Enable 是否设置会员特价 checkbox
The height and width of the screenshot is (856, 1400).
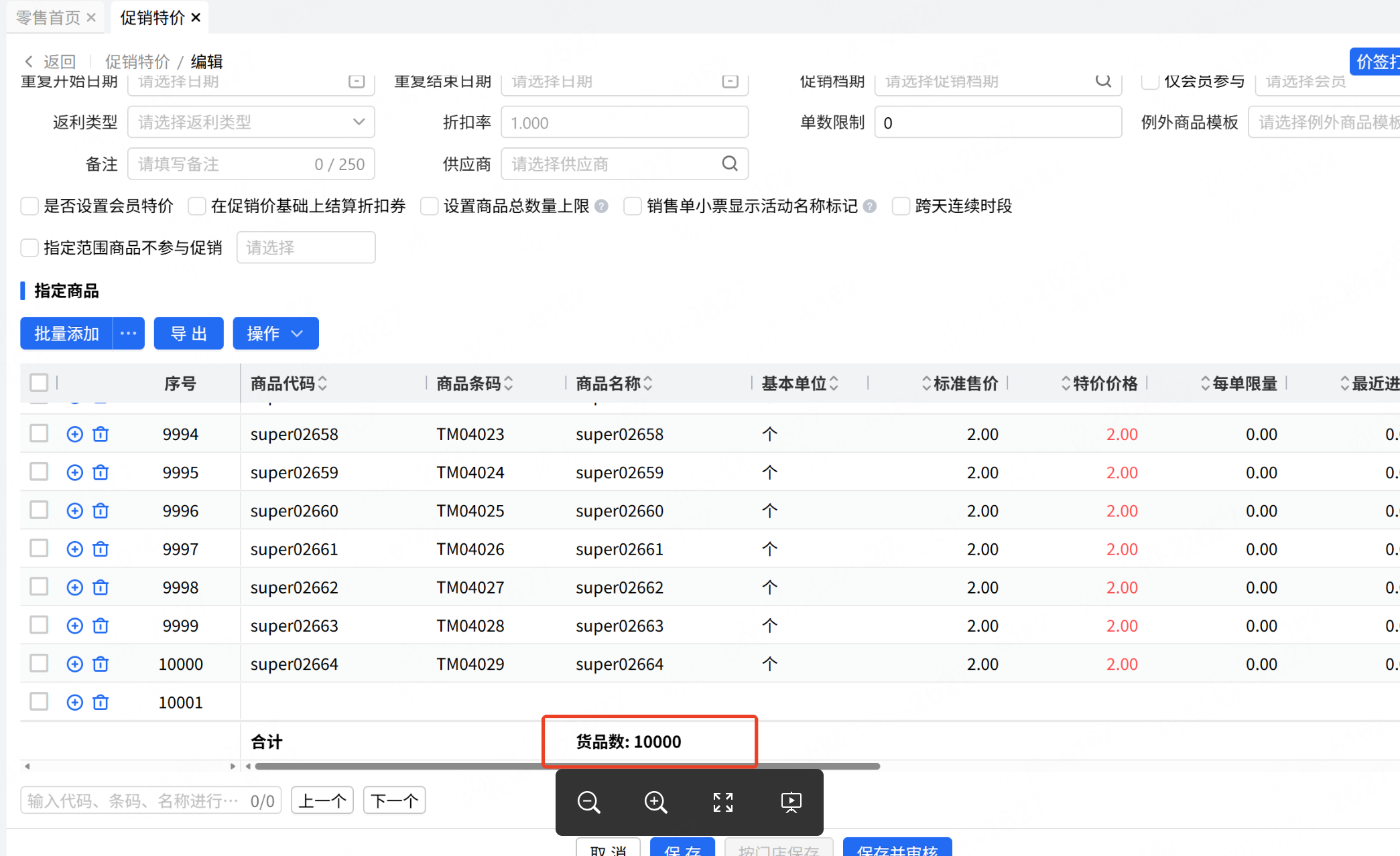click(x=29, y=206)
